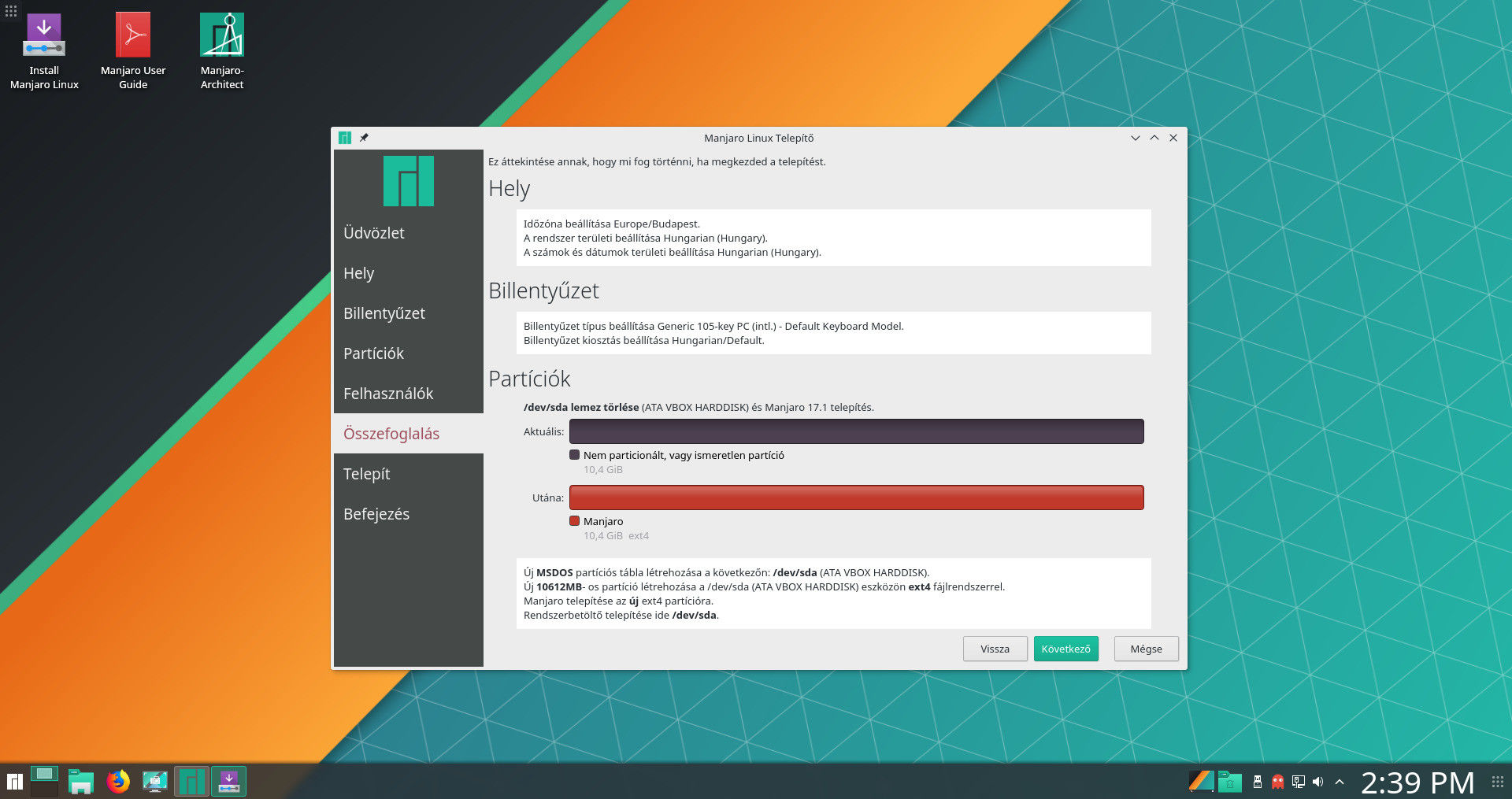Screen dimensions: 1512x799
Task: Click the red Manjaro legend swatch
Action: click(x=574, y=521)
